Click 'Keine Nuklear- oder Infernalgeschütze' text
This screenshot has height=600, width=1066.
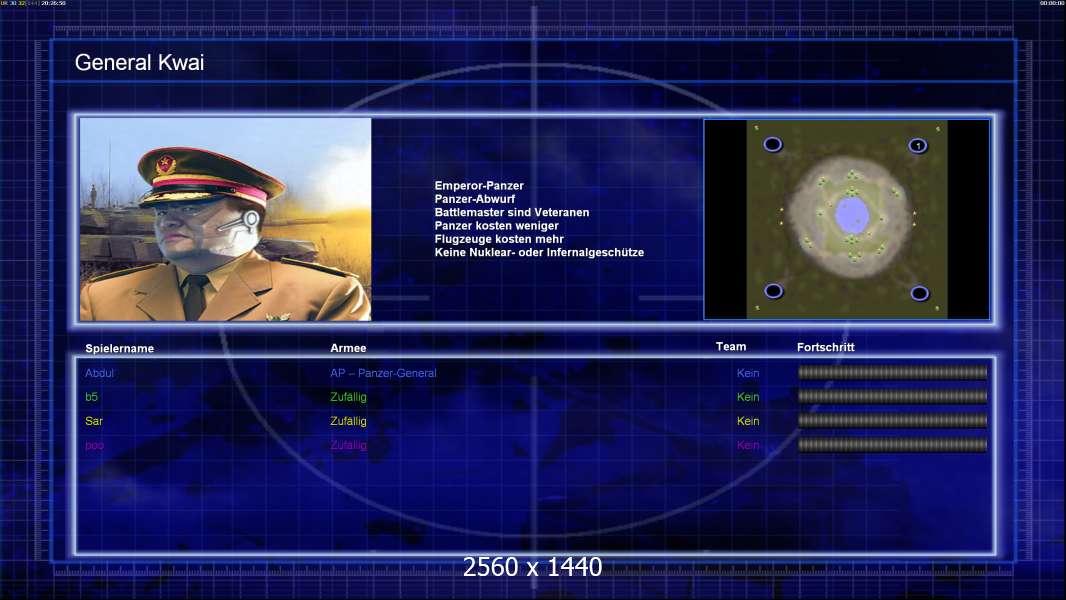click(539, 252)
